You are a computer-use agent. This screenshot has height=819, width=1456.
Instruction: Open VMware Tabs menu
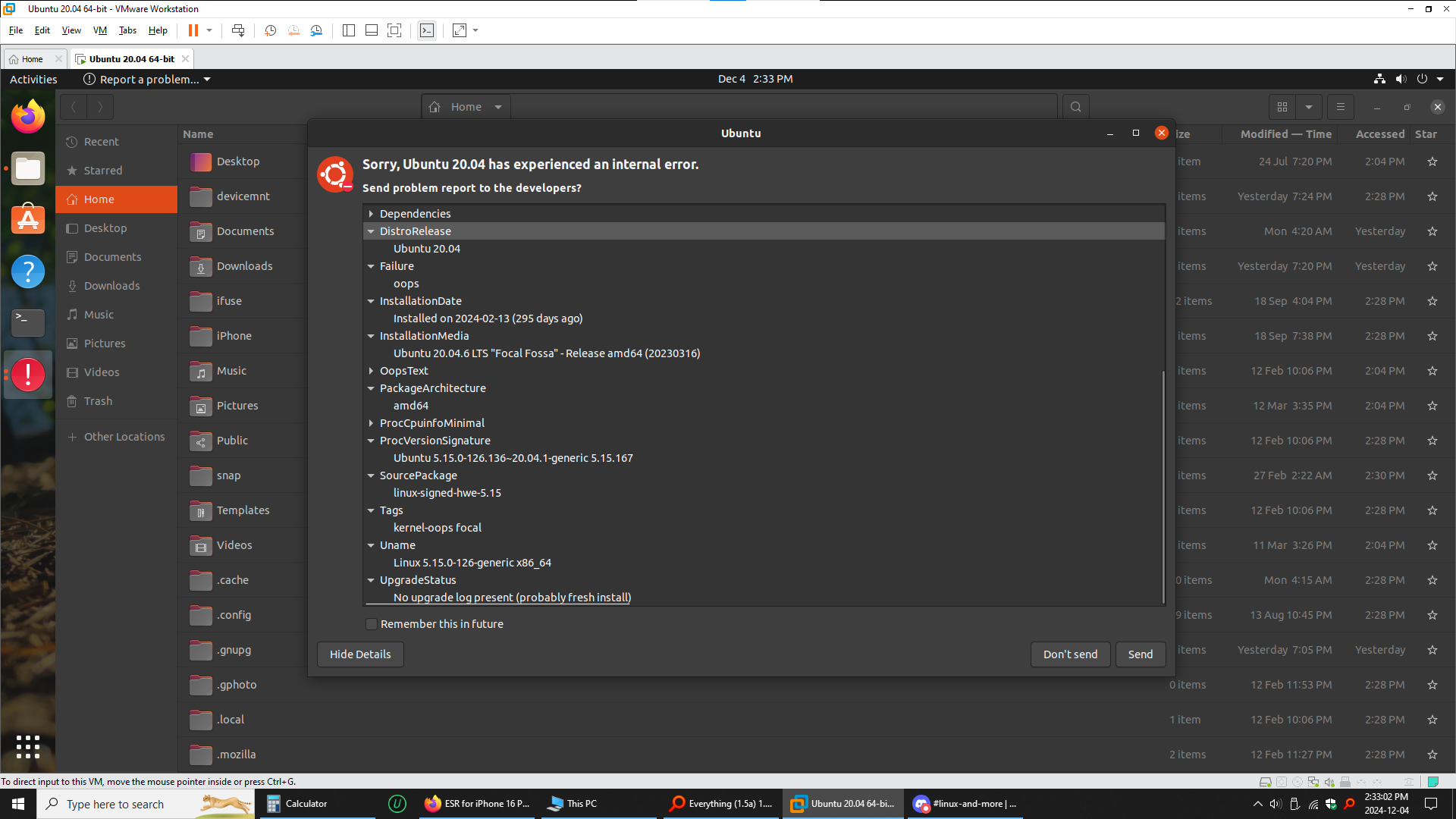point(127,30)
